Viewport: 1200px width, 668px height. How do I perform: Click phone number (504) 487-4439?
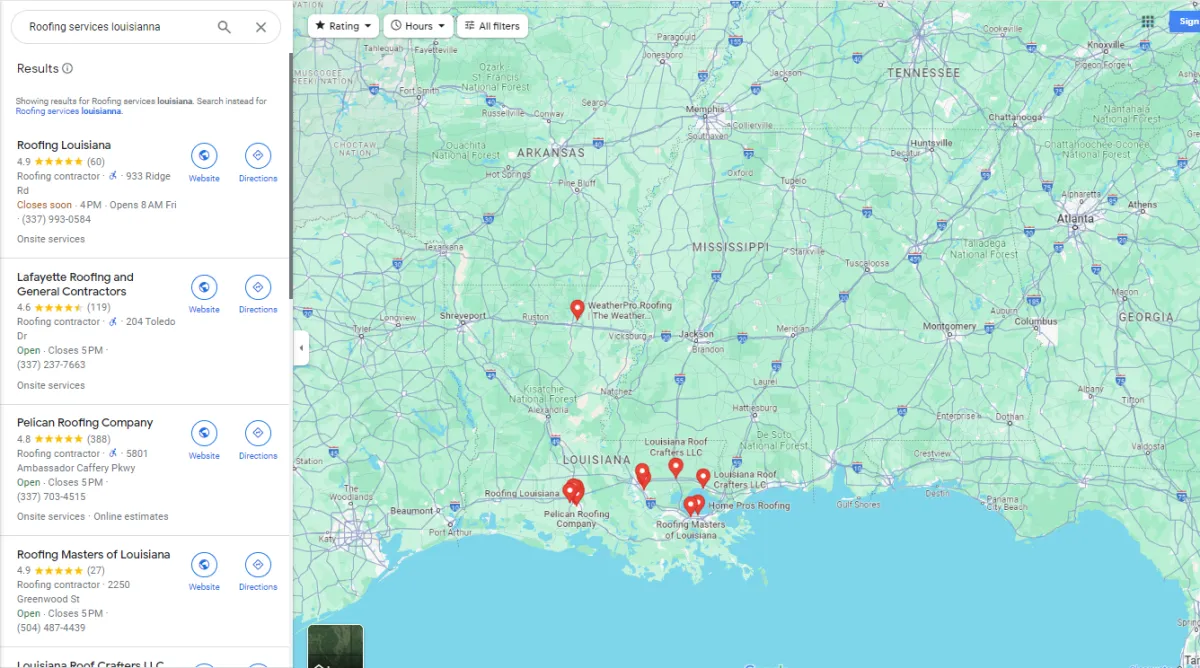tap(51, 628)
